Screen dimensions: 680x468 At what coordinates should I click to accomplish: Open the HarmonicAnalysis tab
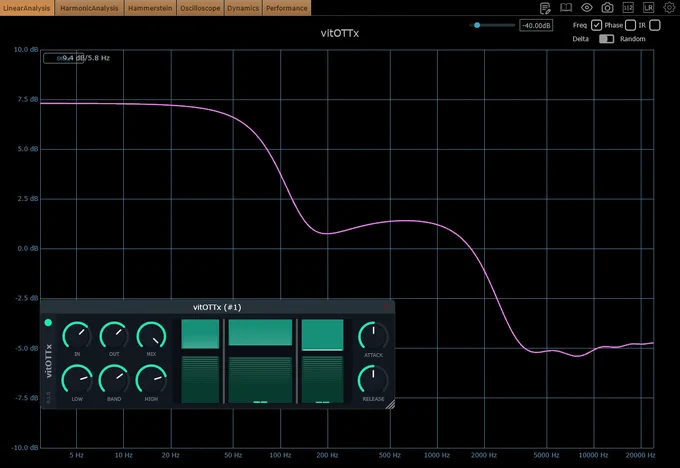pos(89,8)
